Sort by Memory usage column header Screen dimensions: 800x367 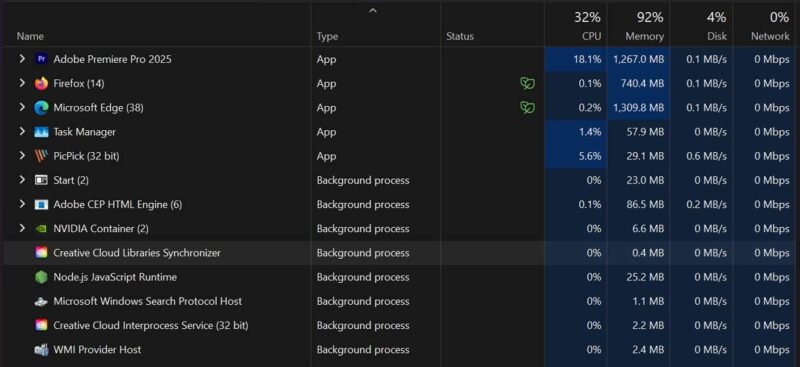coord(638,25)
